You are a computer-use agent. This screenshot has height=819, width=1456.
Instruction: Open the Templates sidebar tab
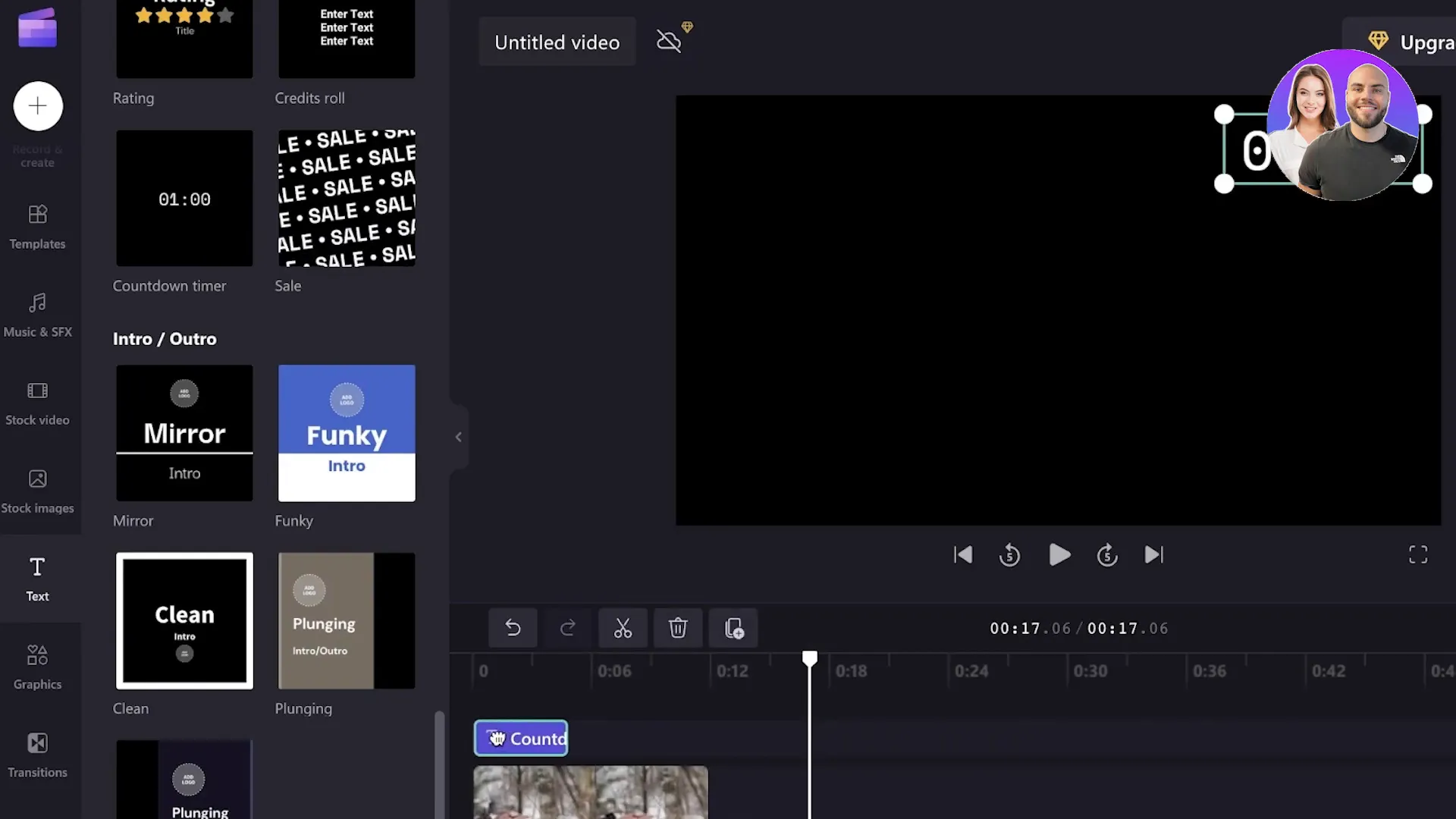coord(37,227)
